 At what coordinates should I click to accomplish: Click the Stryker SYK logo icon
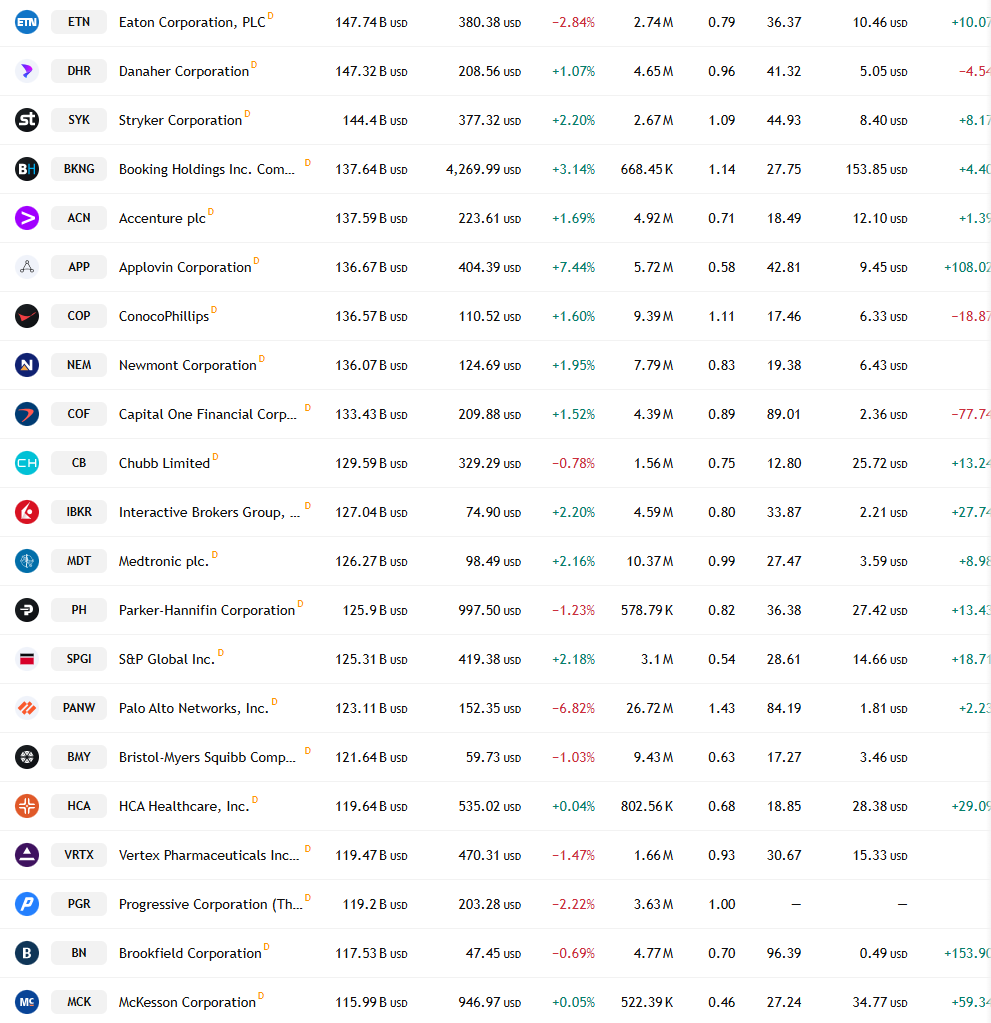pos(27,120)
